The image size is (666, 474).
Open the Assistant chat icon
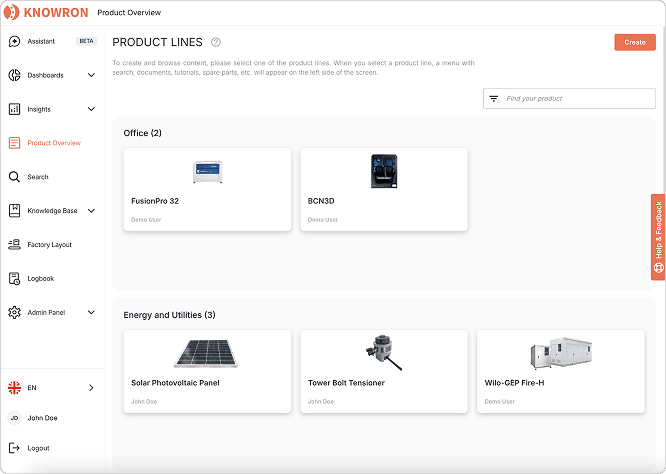(x=14, y=41)
